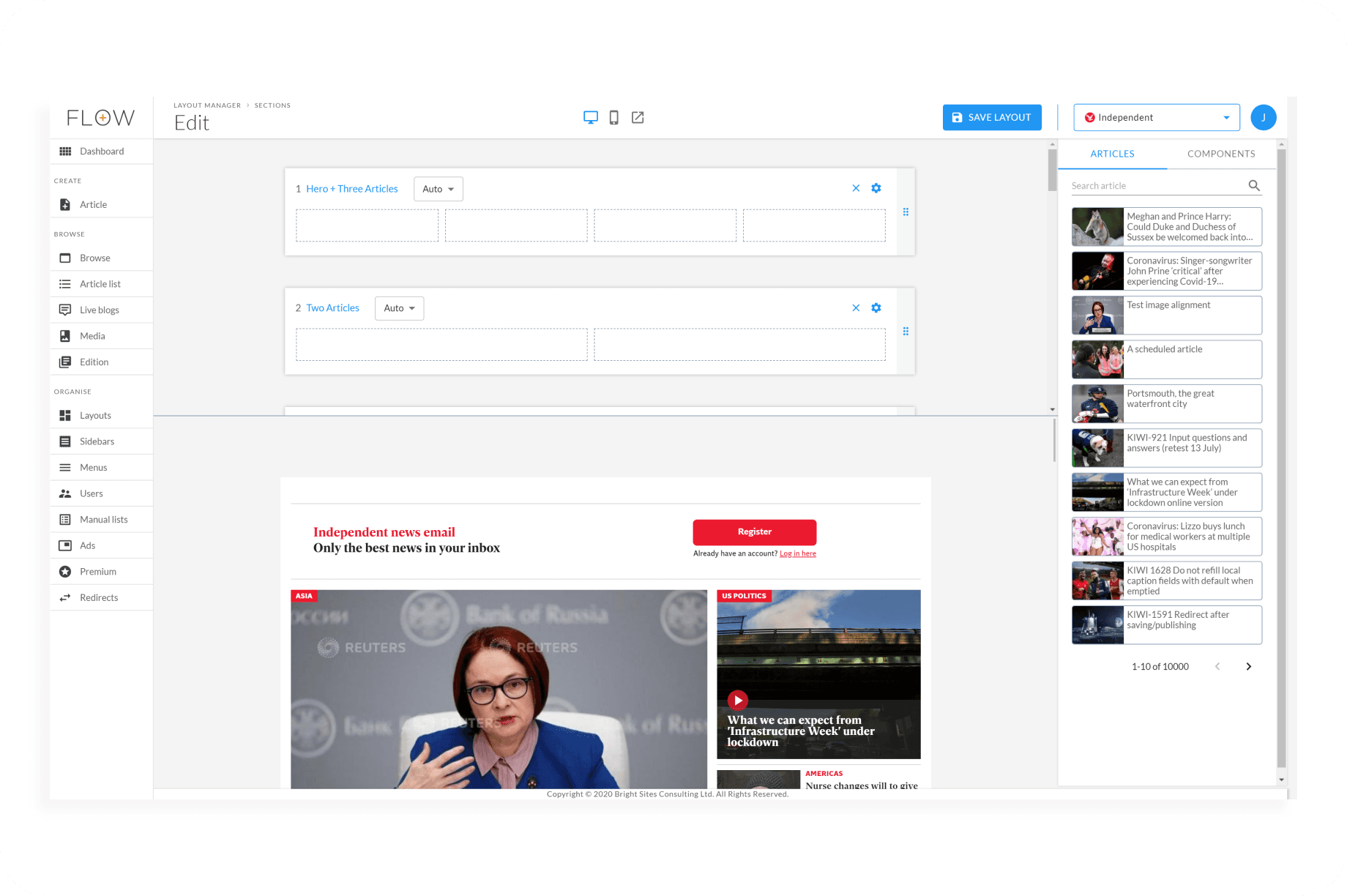Play the Infrastructure Week video
The height and width of the screenshot is (896, 1347).
[738, 701]
